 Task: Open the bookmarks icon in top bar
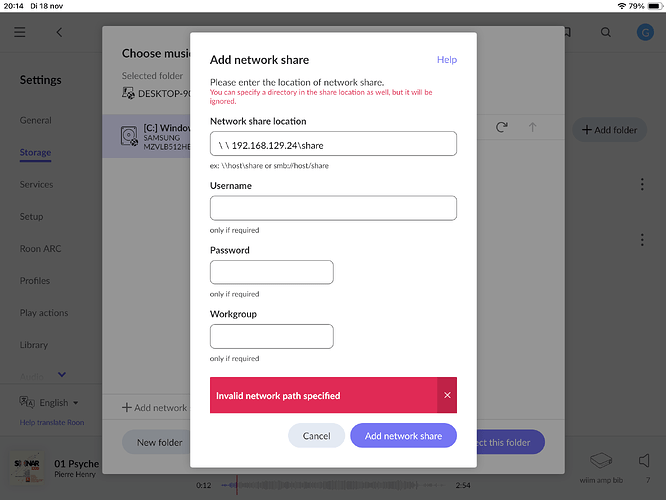pyautogui.click(x=567, y=32)
